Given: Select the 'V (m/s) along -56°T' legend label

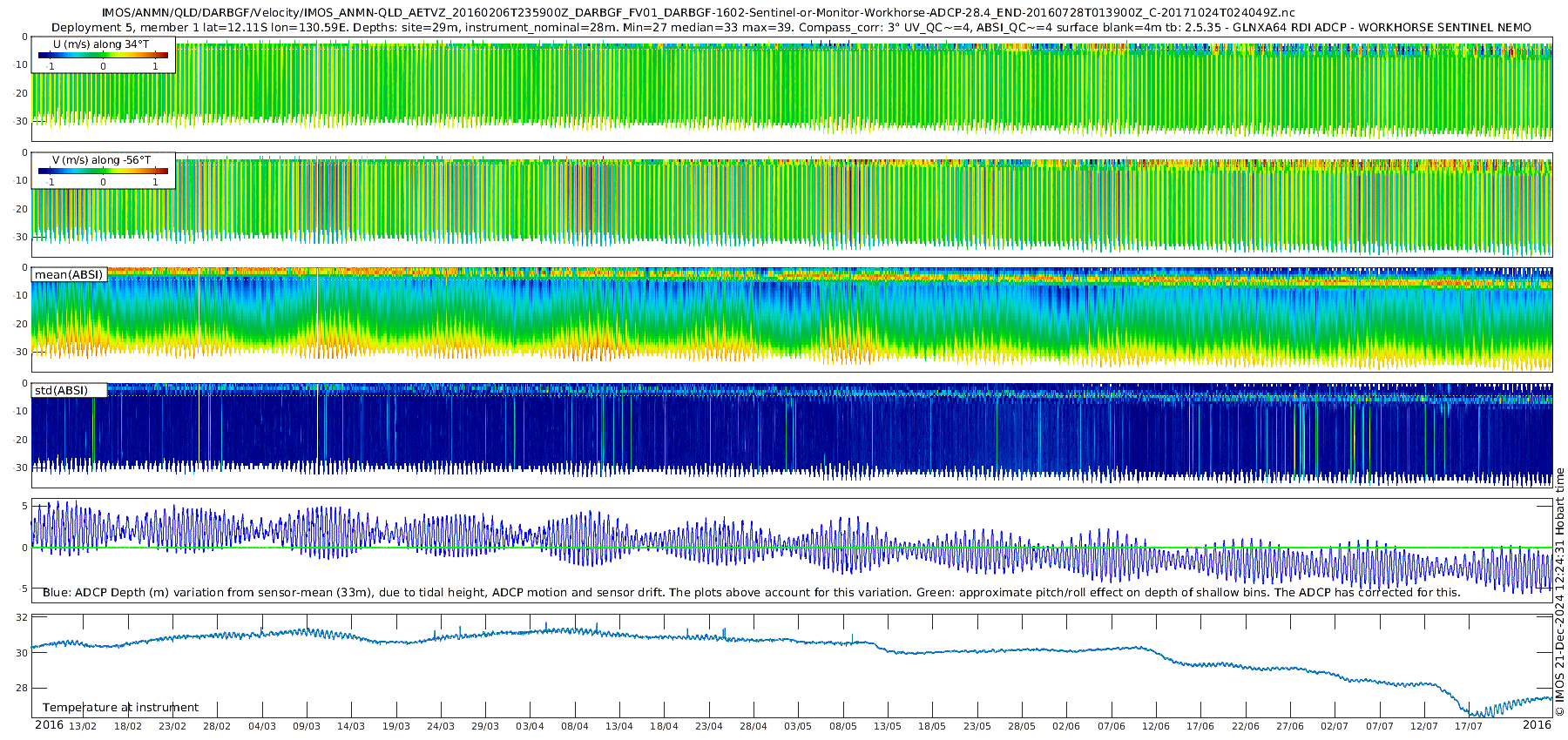Looking at the screenshot, I should coord(101,159).
